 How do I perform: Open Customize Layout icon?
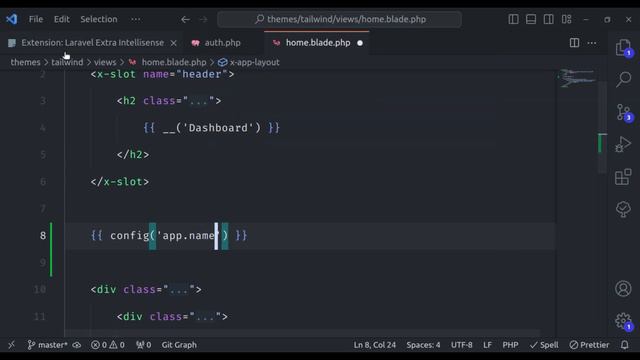tap(567, 19)
